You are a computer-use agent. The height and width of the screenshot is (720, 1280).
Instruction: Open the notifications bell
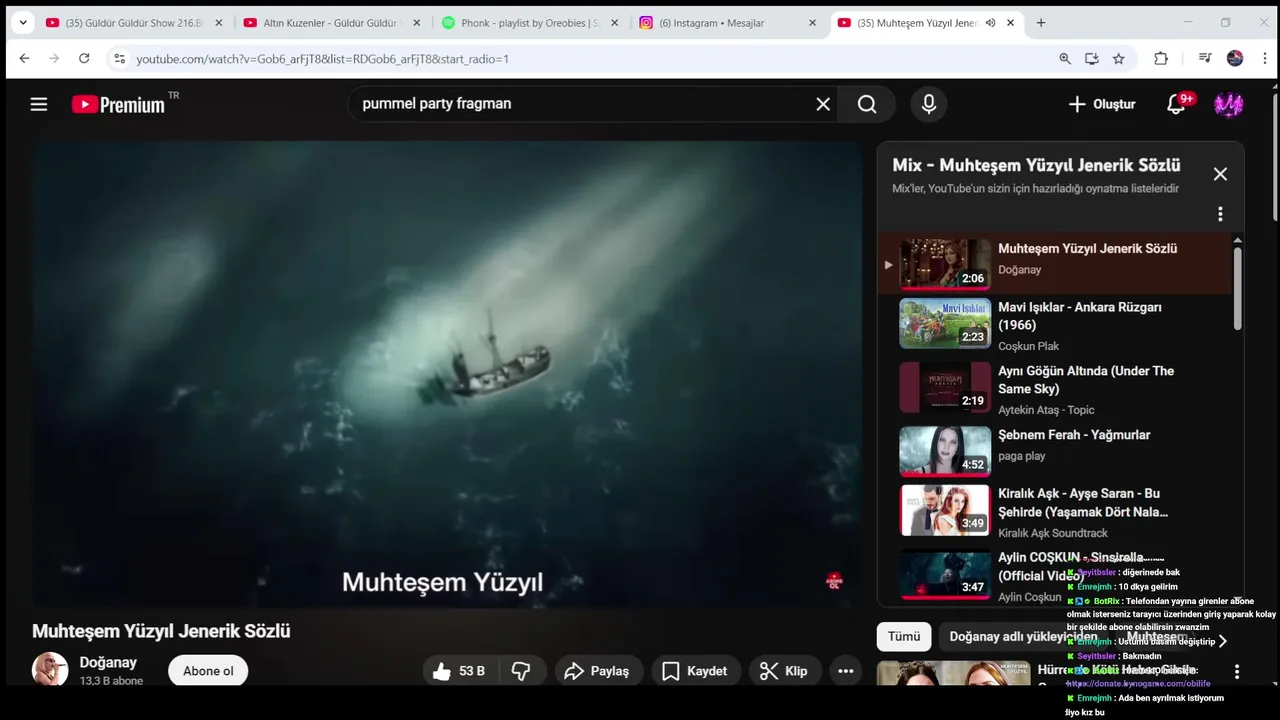coord(1177,104)
